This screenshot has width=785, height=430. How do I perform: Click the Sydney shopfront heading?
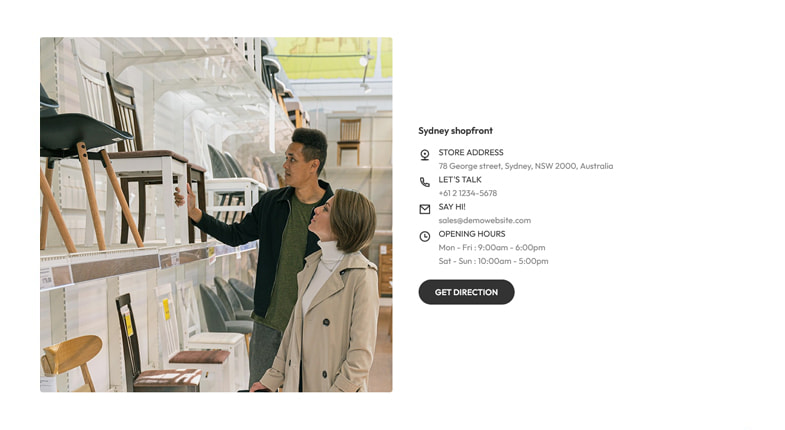tap(456, 131)
